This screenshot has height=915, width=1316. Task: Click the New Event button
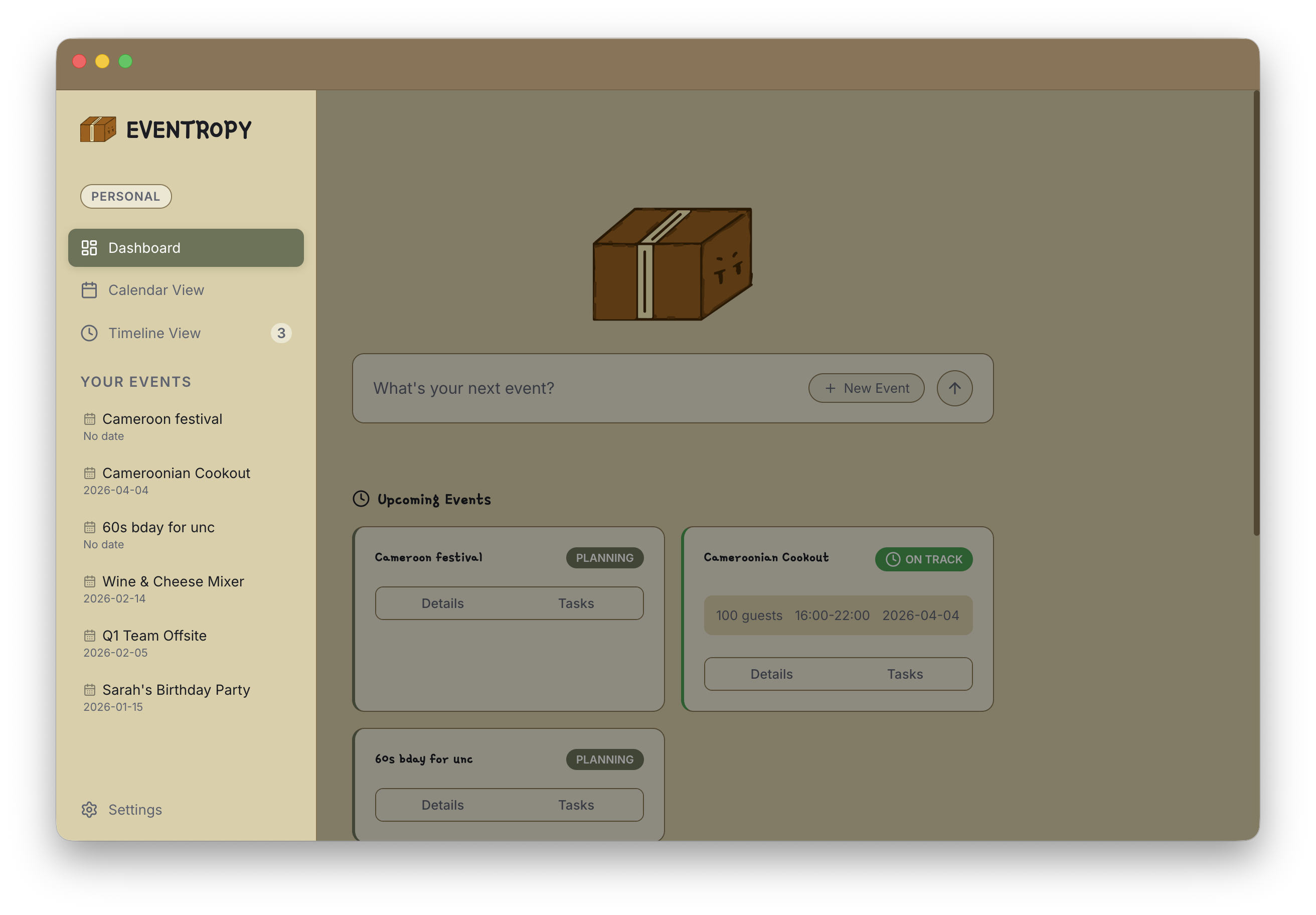click(866, 388)
